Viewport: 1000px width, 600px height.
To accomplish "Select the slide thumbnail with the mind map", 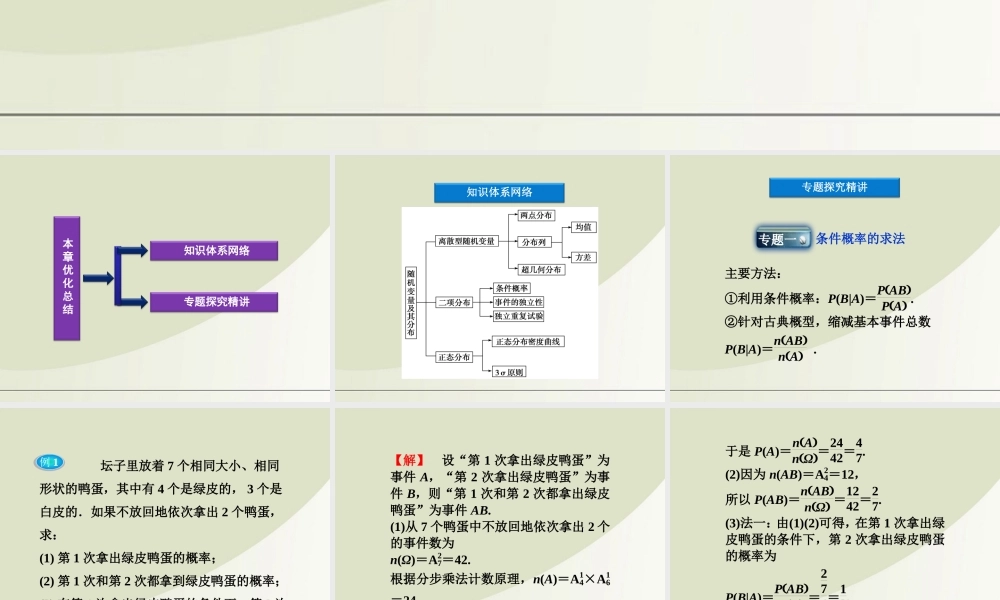I will (x=499, y=278).
